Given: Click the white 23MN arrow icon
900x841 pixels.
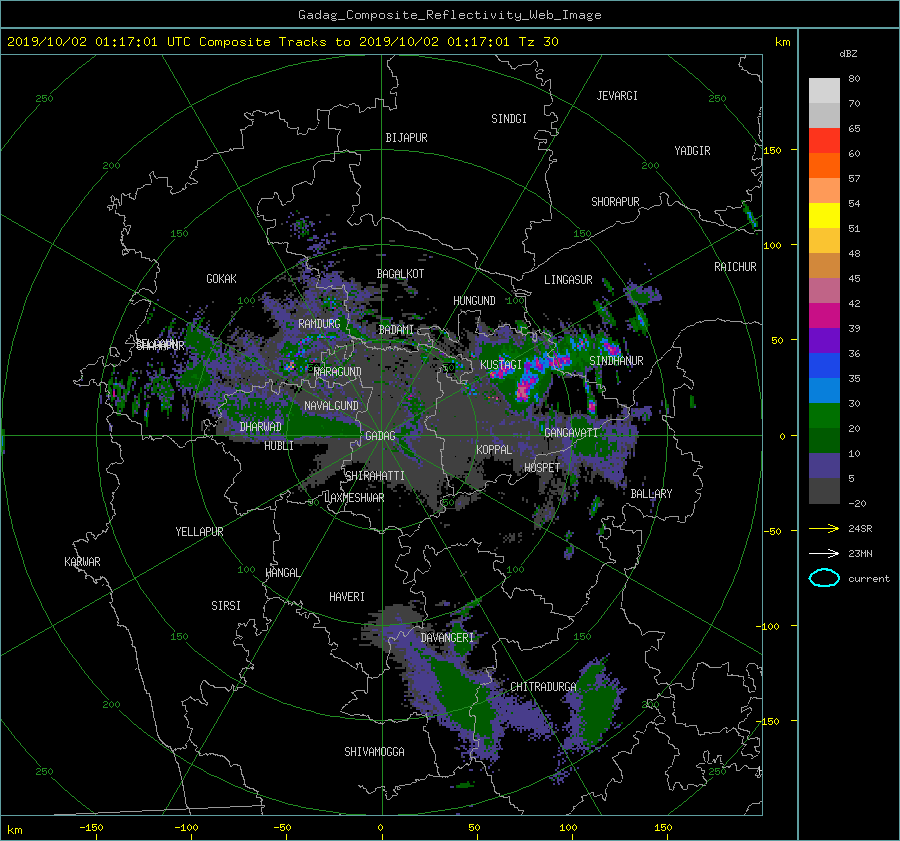Looking at the screenshot, I should coord(824,553).
